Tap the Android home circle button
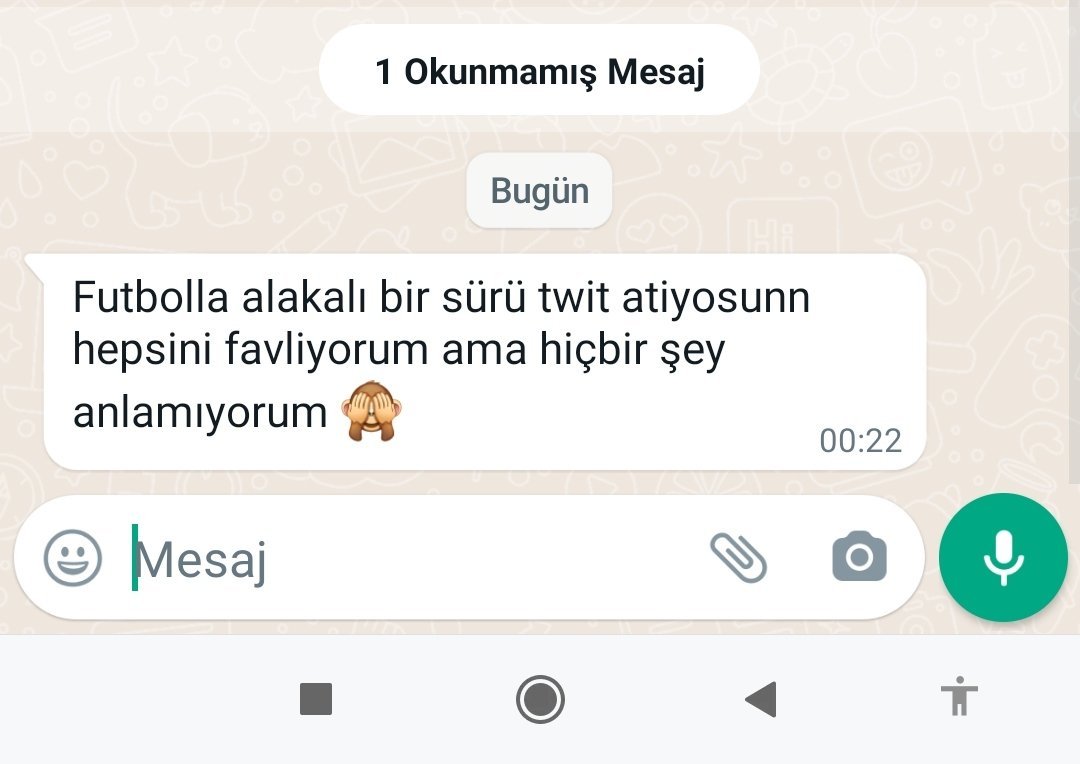1080x764 pixels. (540, 699)
